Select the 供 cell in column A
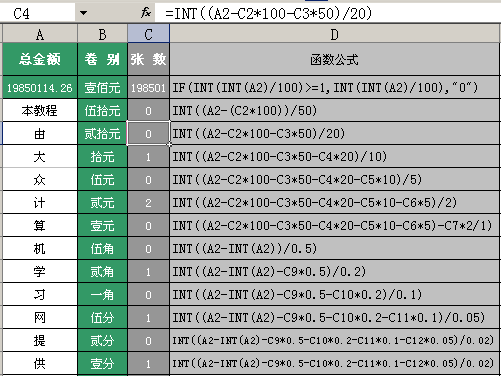The image size is (501, 376). [40, 363]
